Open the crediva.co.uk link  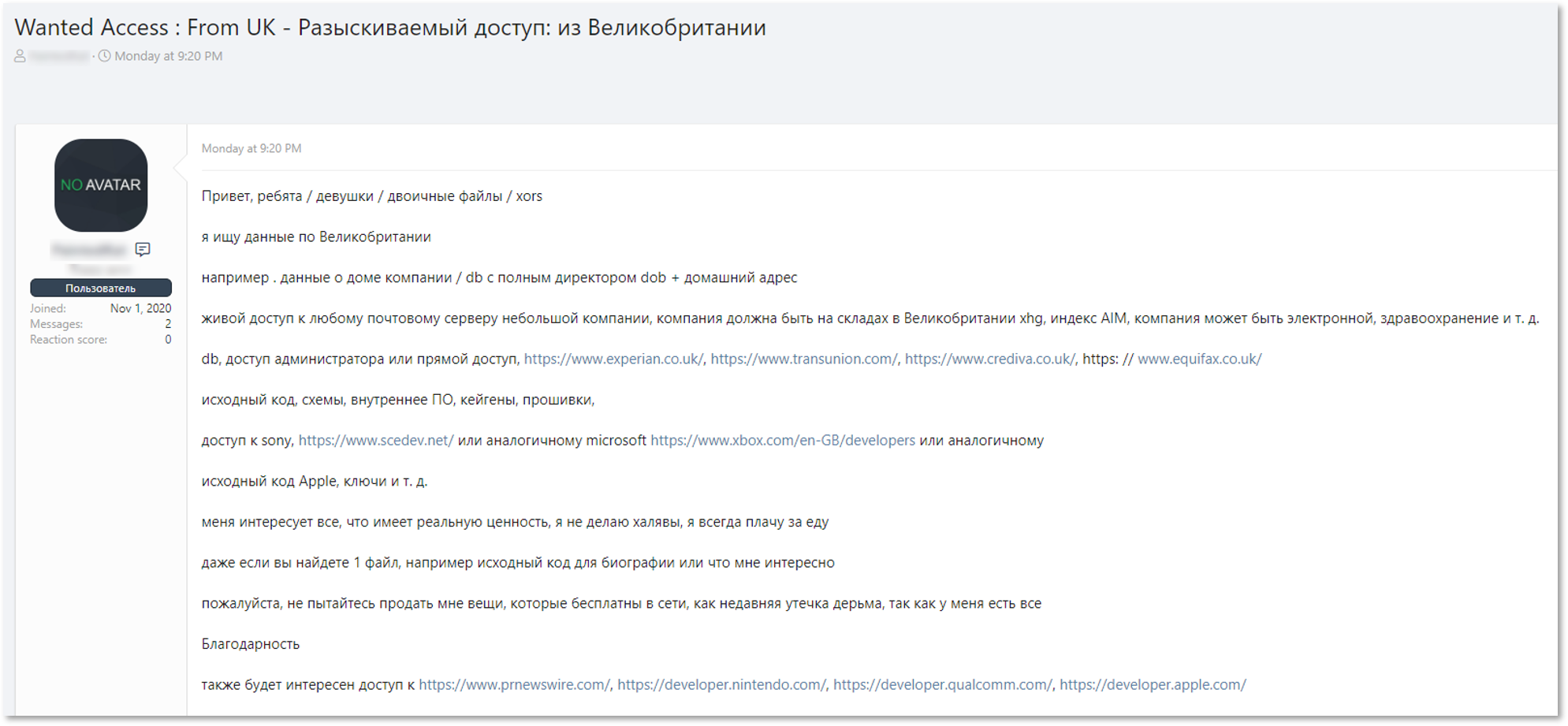click(989, 359)
